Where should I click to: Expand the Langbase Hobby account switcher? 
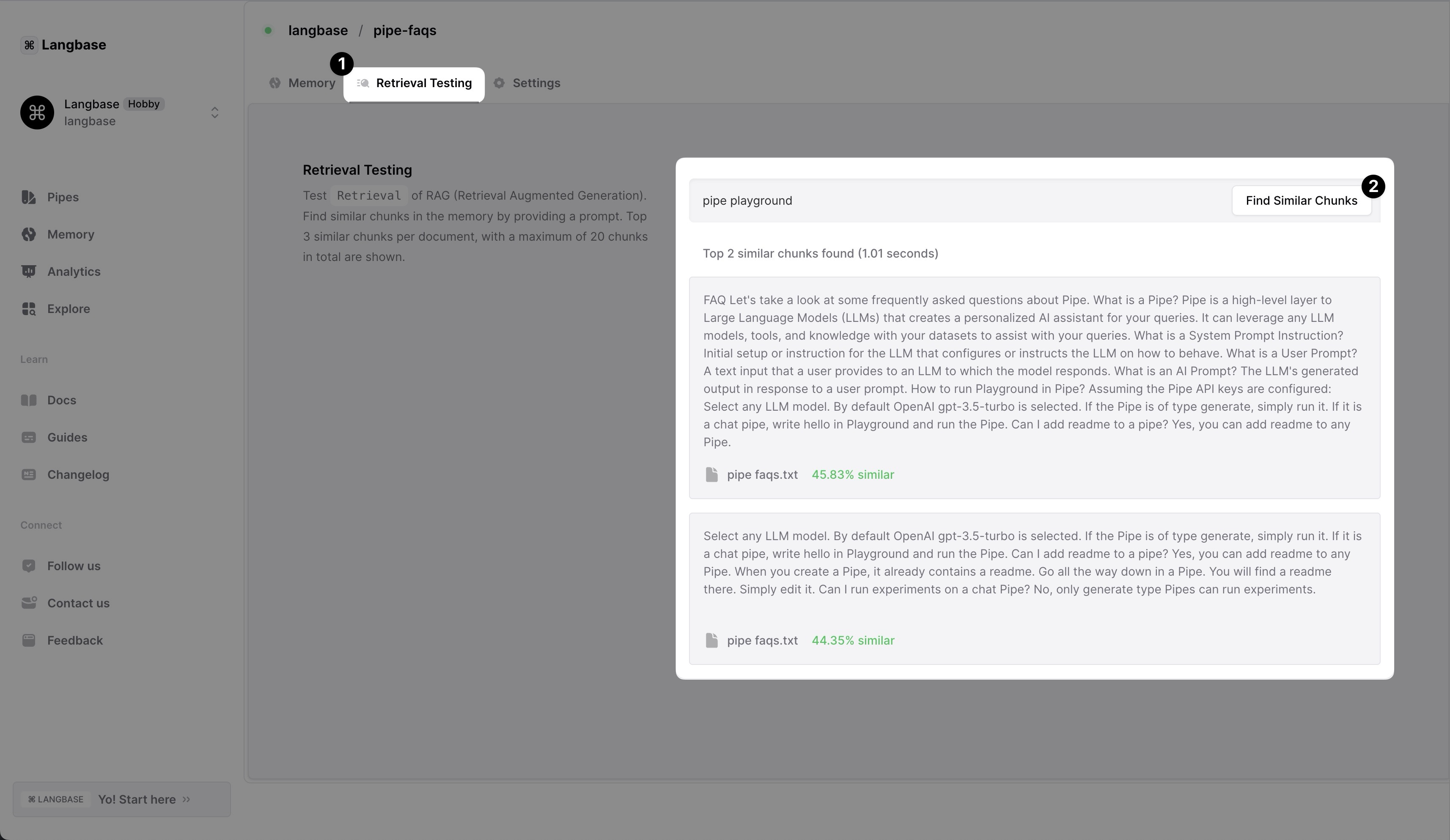[214, 113]
